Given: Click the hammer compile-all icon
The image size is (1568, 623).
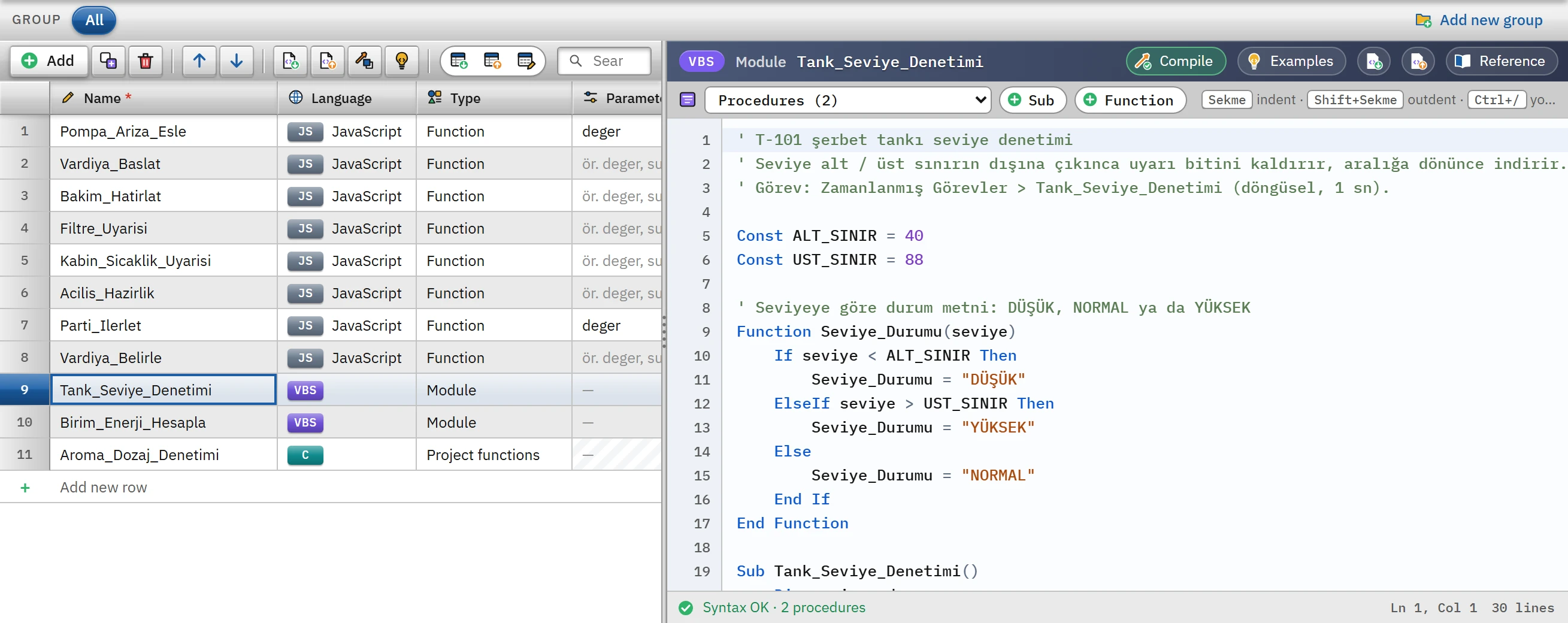Looking at the screenshot, I should [x=365, y=61].
